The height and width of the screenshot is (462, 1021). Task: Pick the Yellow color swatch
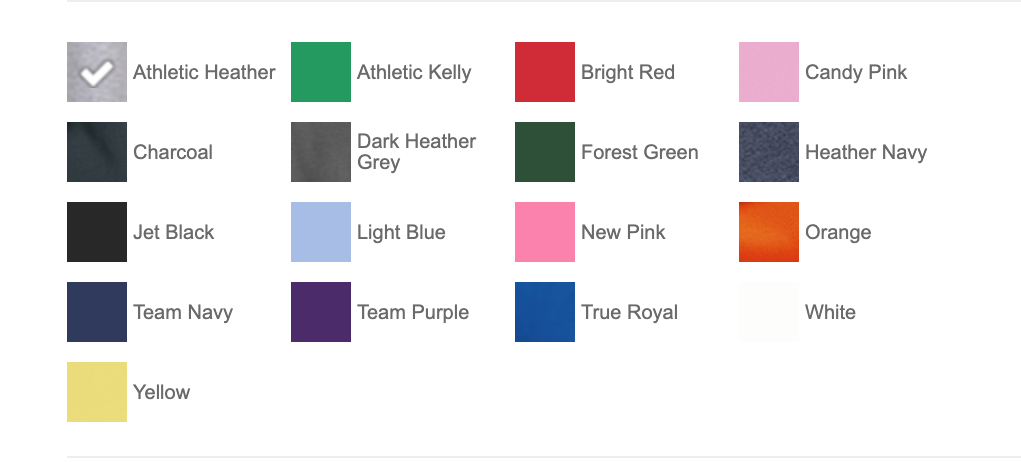[x=97, y=392]
